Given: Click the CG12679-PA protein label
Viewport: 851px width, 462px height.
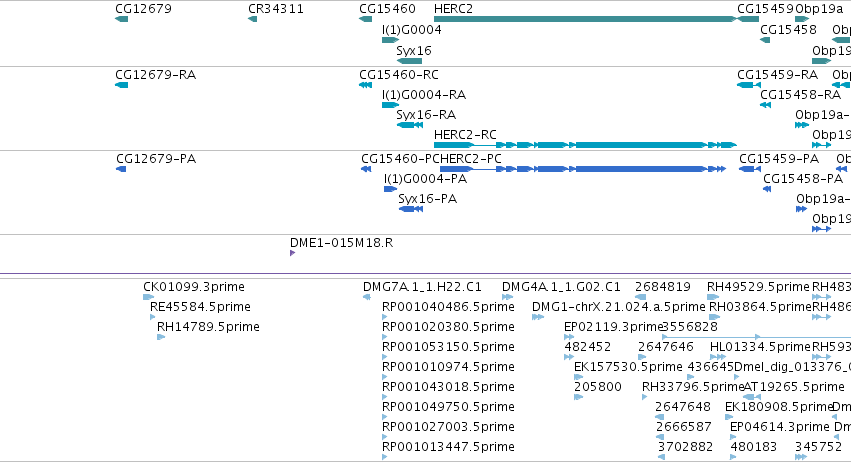Looking at the screenshot, I should 156,159.
